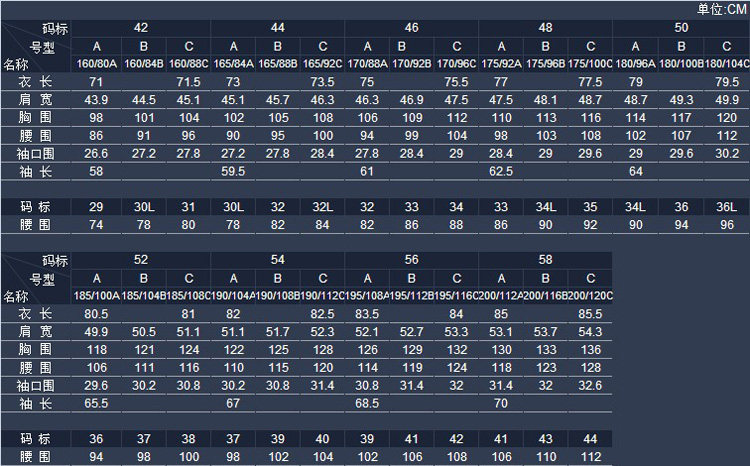The width and height of the screenshot is (750, 466).
Task: Click sleeve length value 59.5
Action: 233,171
